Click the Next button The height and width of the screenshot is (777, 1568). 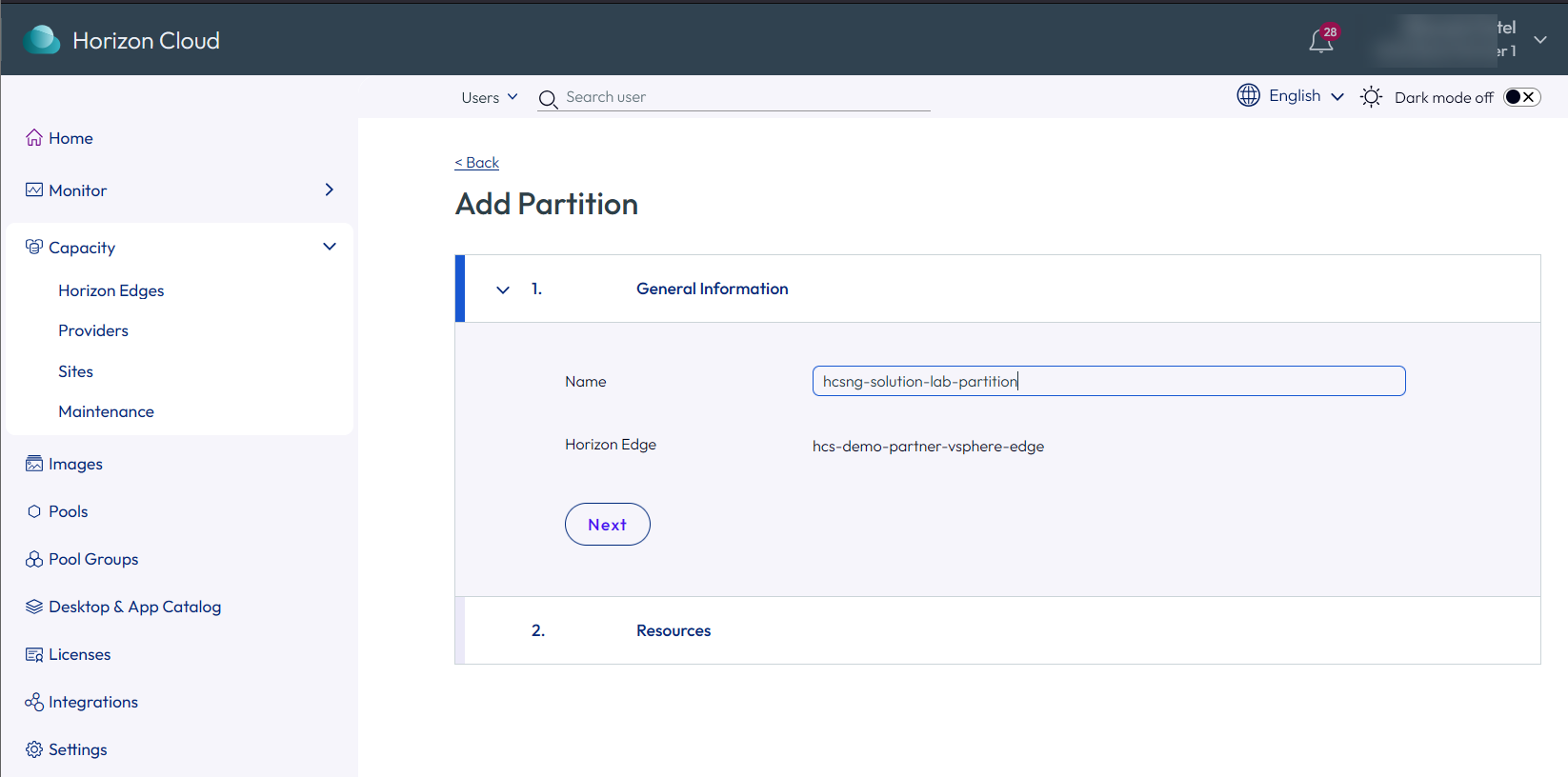click(x=608, y=524)
